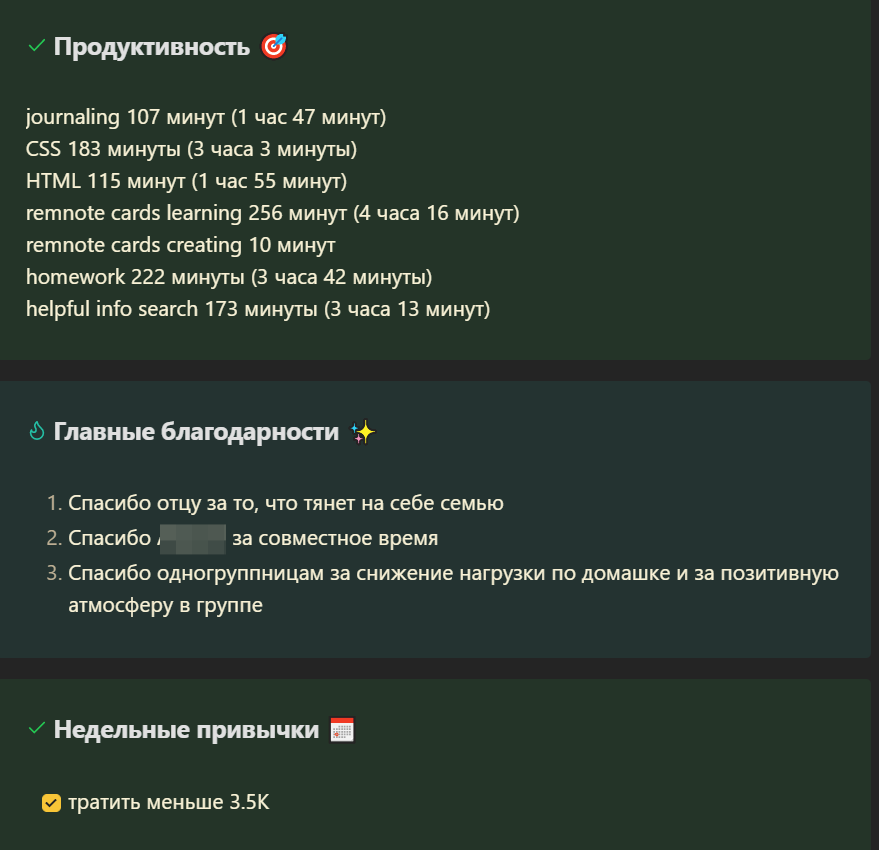879x850 pixels.
Task: Collapse the Недельные привычки callout title
Action: click(x=186, y=729)
